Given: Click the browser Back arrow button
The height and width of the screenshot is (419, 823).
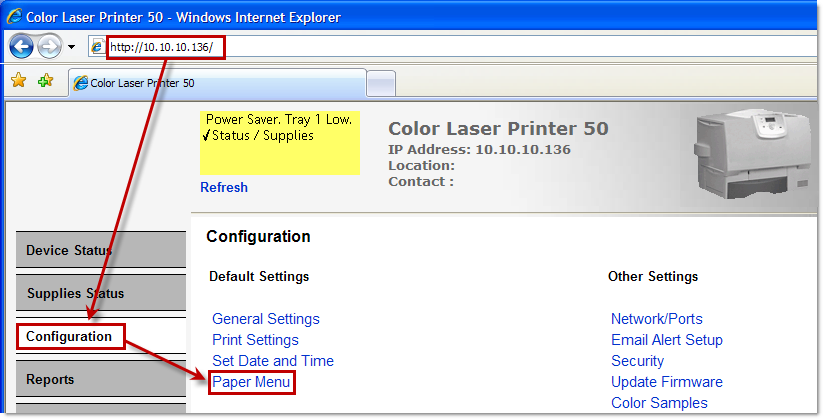Looking at the screenshot, I should click(22, 47).
